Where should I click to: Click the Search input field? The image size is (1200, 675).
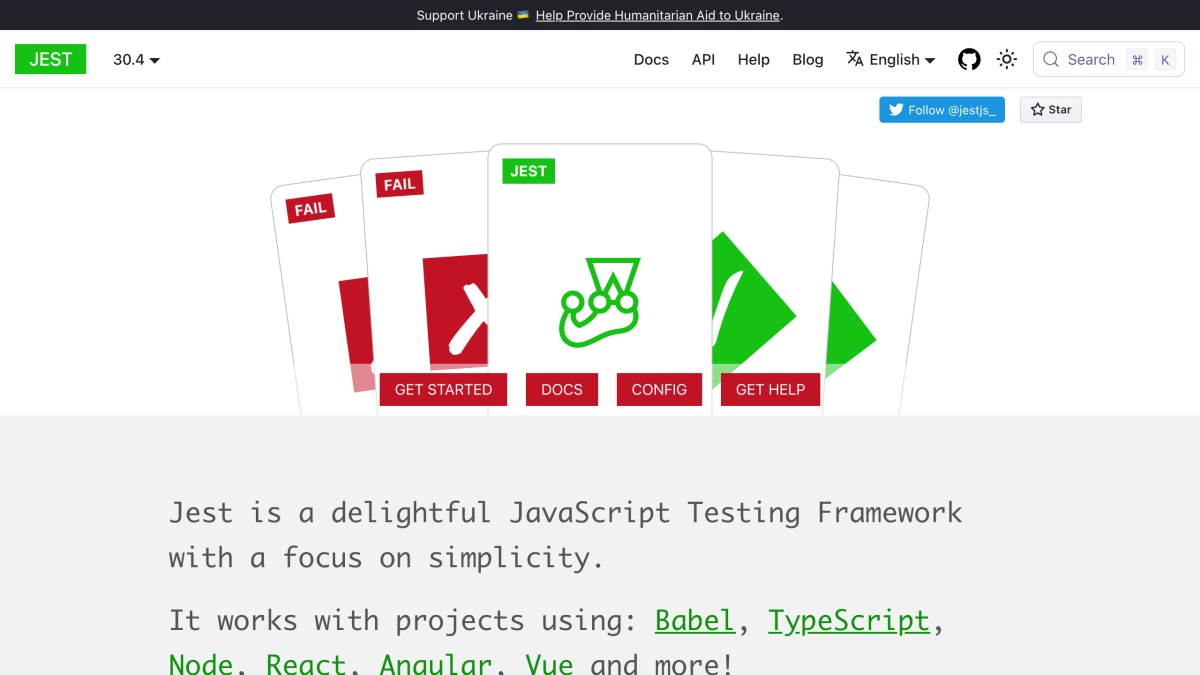[x=1109, y=60]
